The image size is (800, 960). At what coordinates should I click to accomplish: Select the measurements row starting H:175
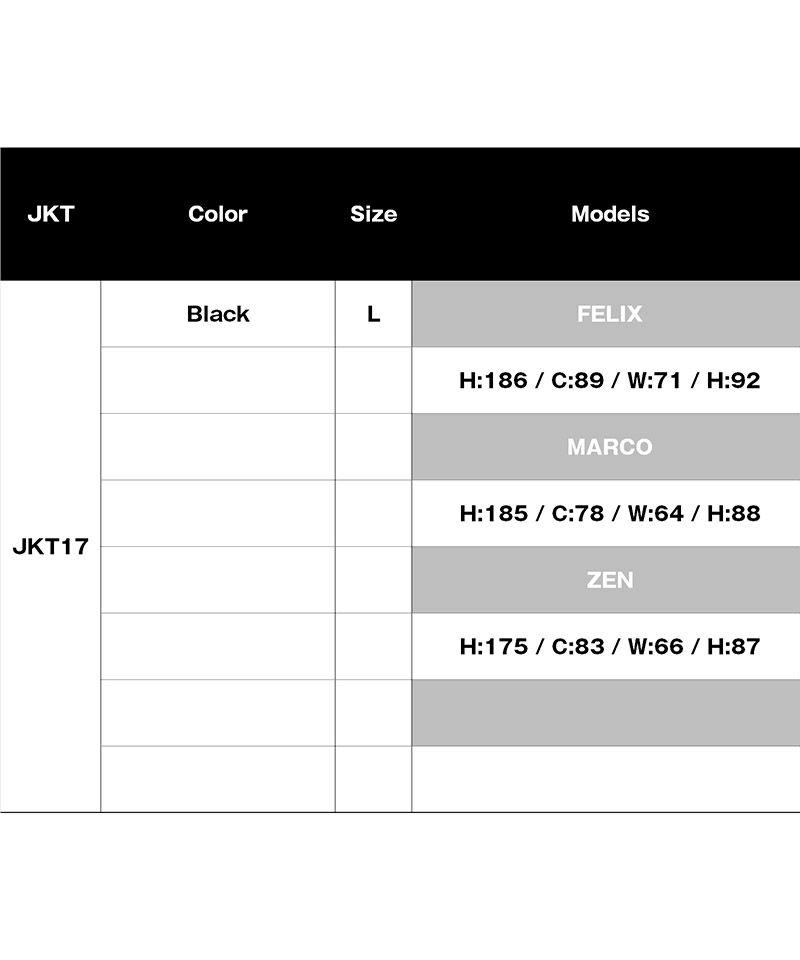(x=610, y=646)
